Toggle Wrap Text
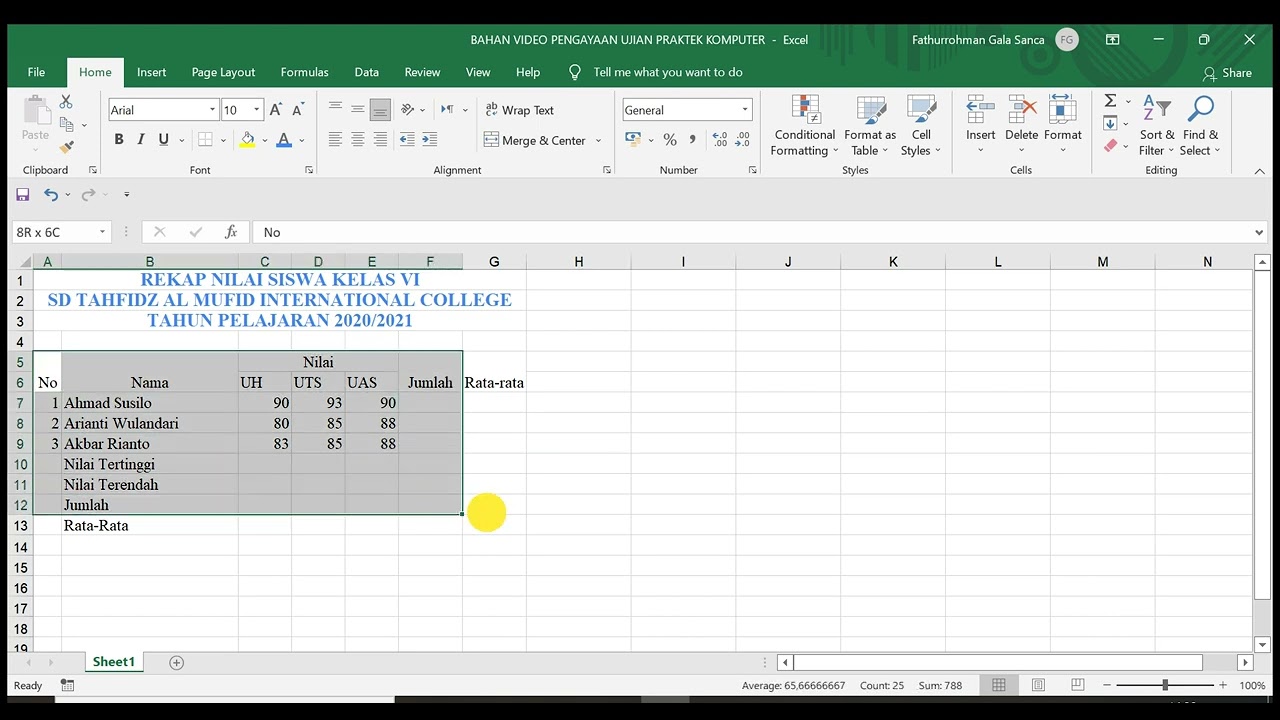 pos(519,110)
